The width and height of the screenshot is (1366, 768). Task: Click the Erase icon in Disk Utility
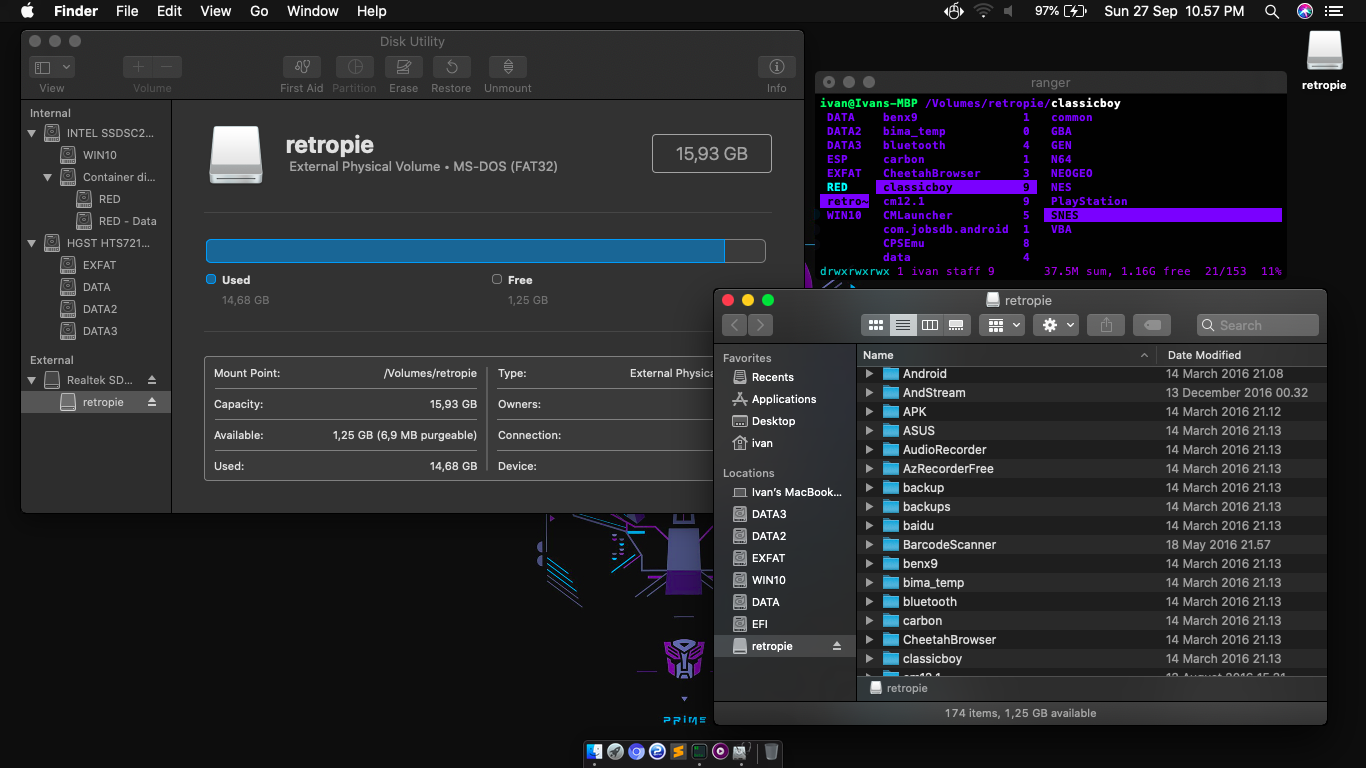tap(403, 67)
